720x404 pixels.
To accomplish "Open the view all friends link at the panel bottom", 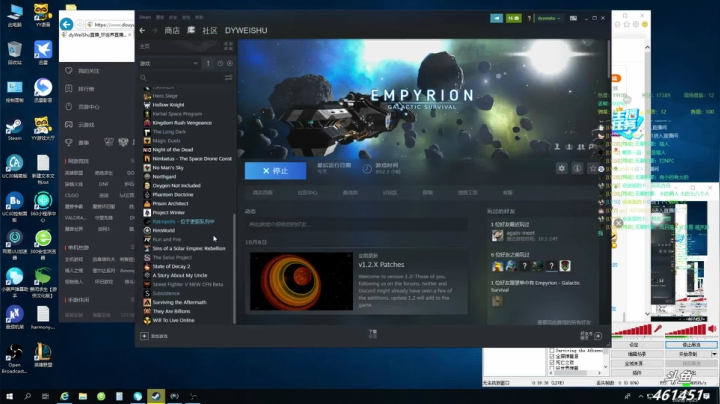I will pos(564,322).
